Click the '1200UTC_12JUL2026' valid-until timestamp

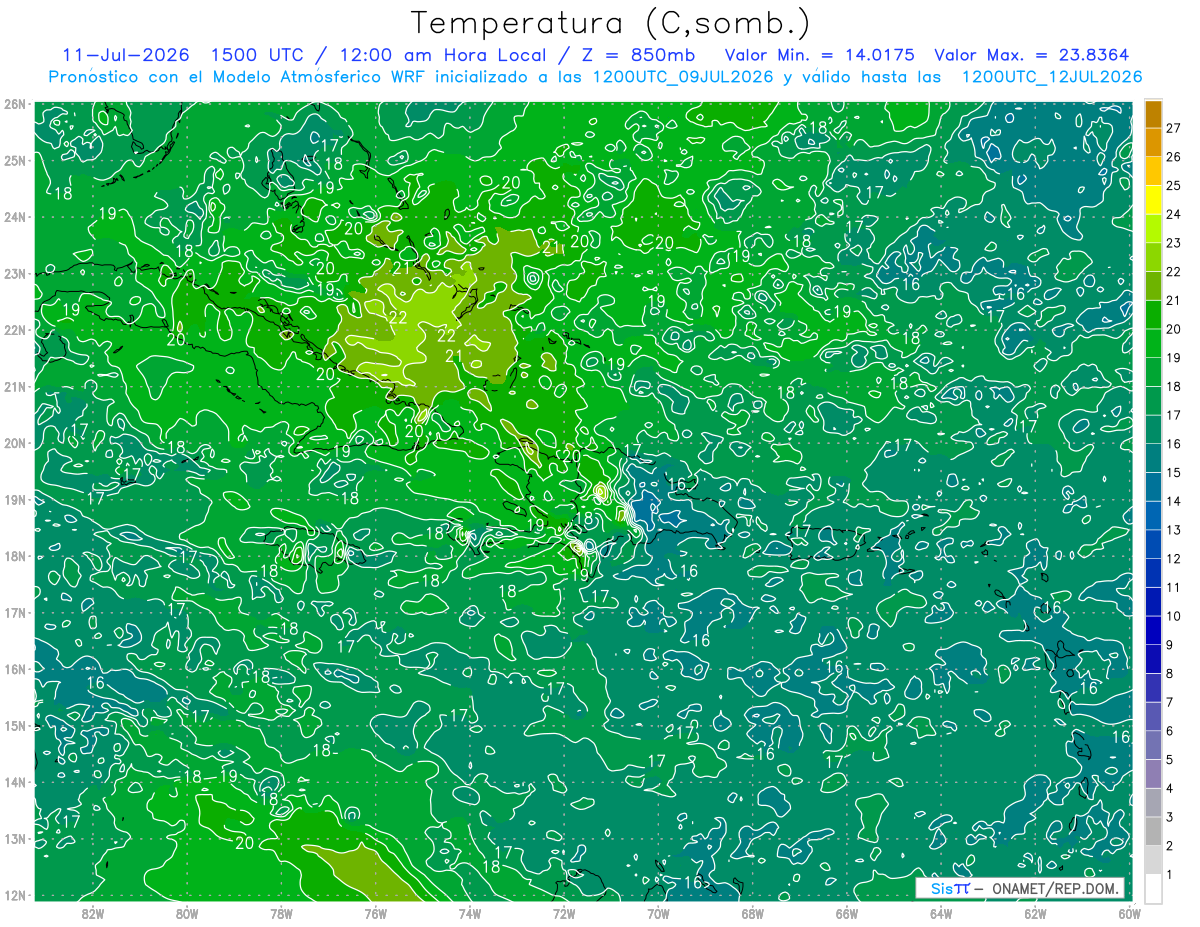(1051, 77)
